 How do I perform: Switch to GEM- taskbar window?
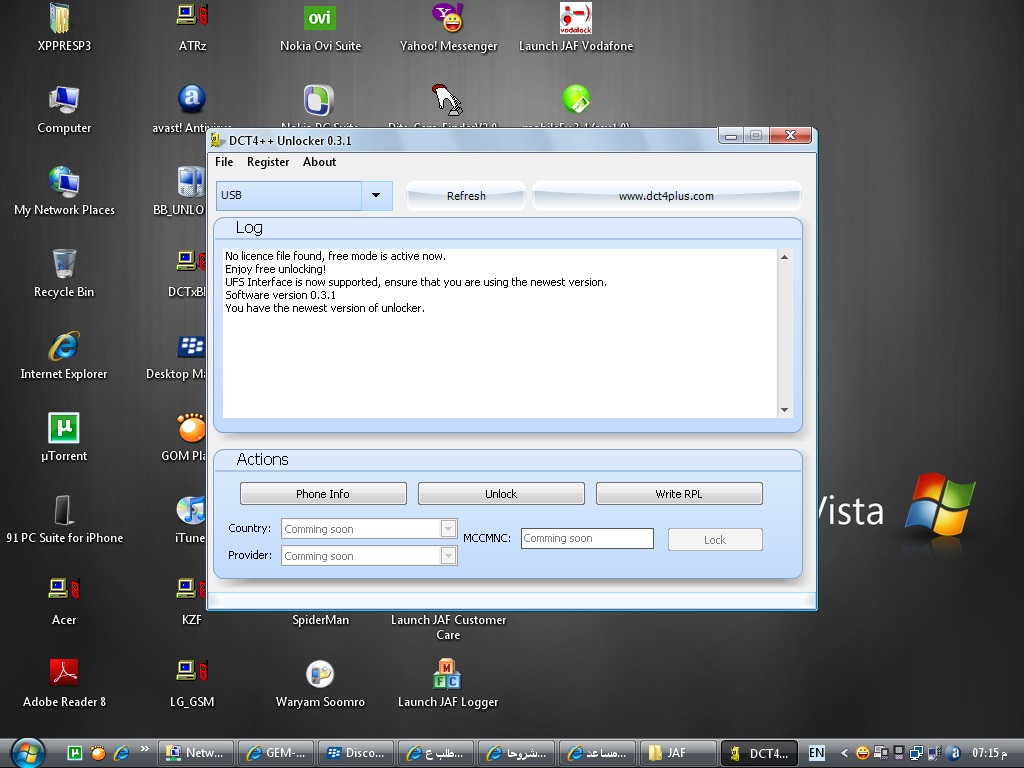(x=276, y=753)
